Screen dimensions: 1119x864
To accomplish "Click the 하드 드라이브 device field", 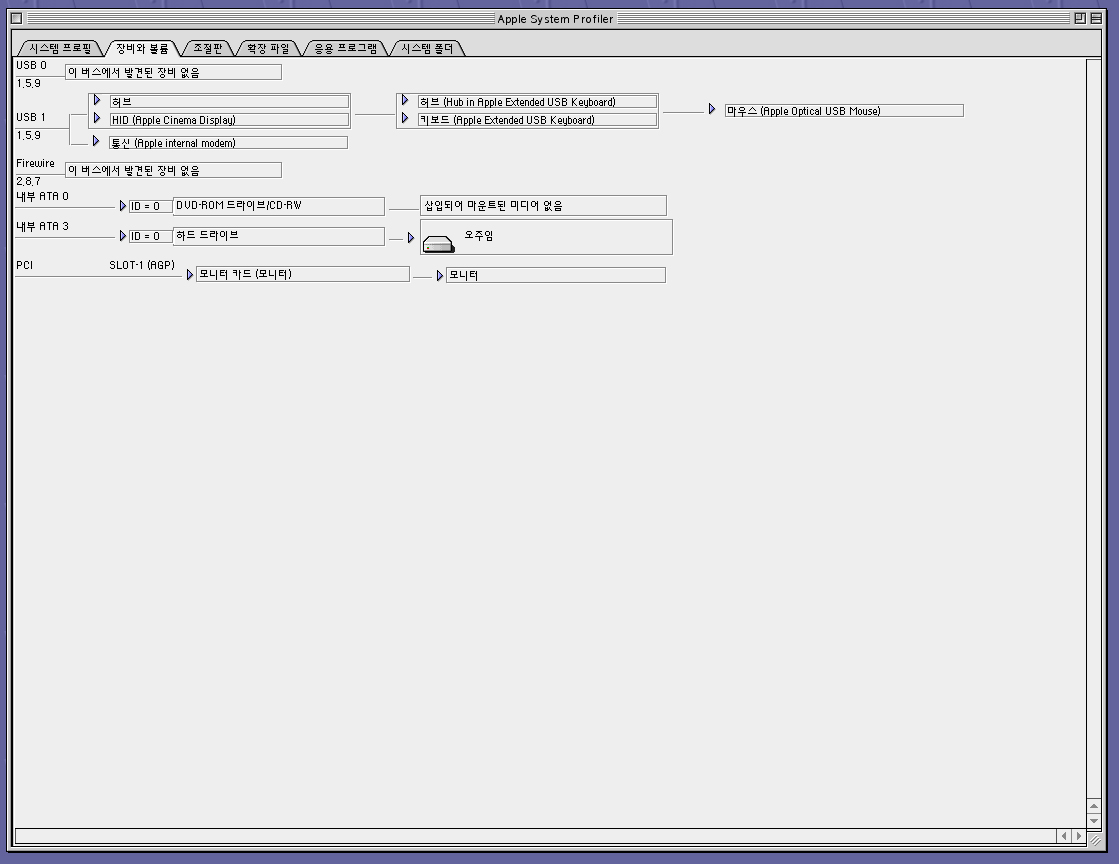I will pyautogui.click(x=278, y=236).
